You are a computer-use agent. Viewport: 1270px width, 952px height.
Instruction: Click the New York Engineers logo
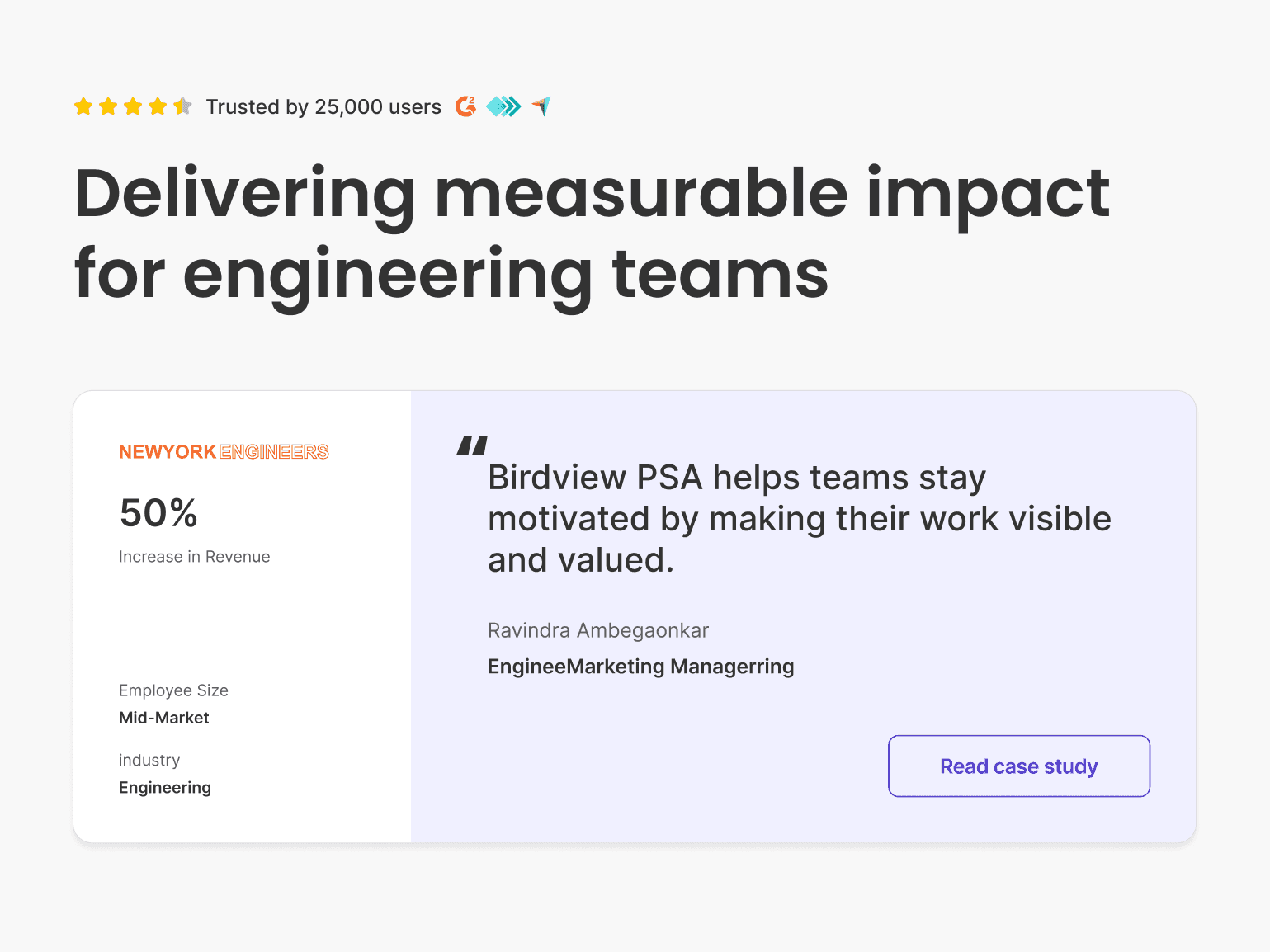[x=224, y=452]
